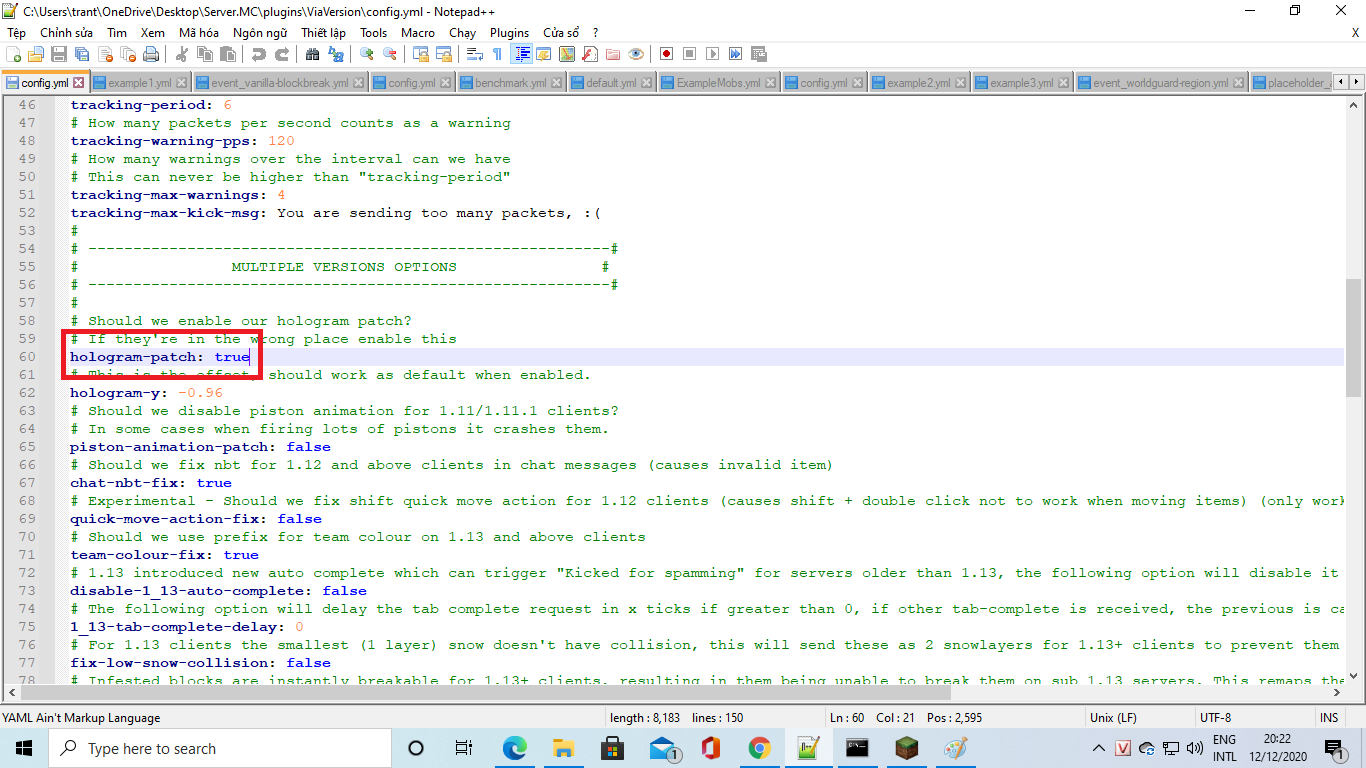This screenshot has height=768, width=1366.
Task: Click the Print toolbar icon
Action: point(152,54)
